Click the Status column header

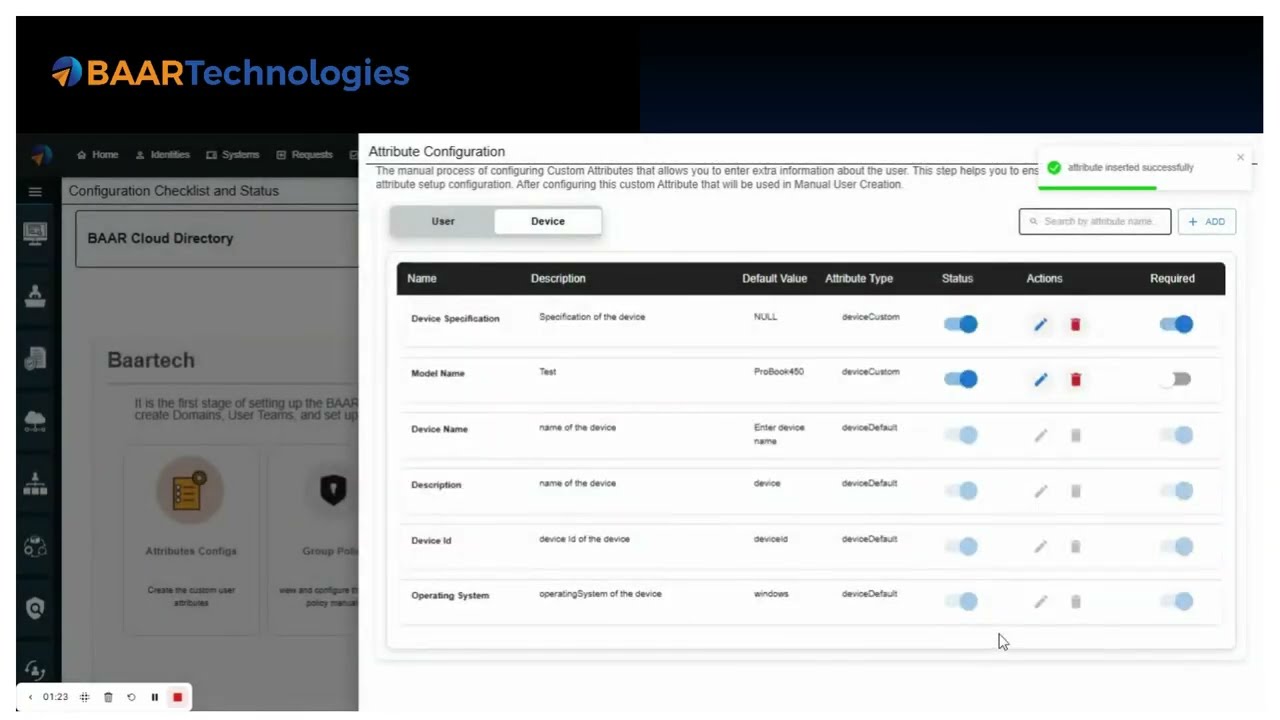(957, 279)
